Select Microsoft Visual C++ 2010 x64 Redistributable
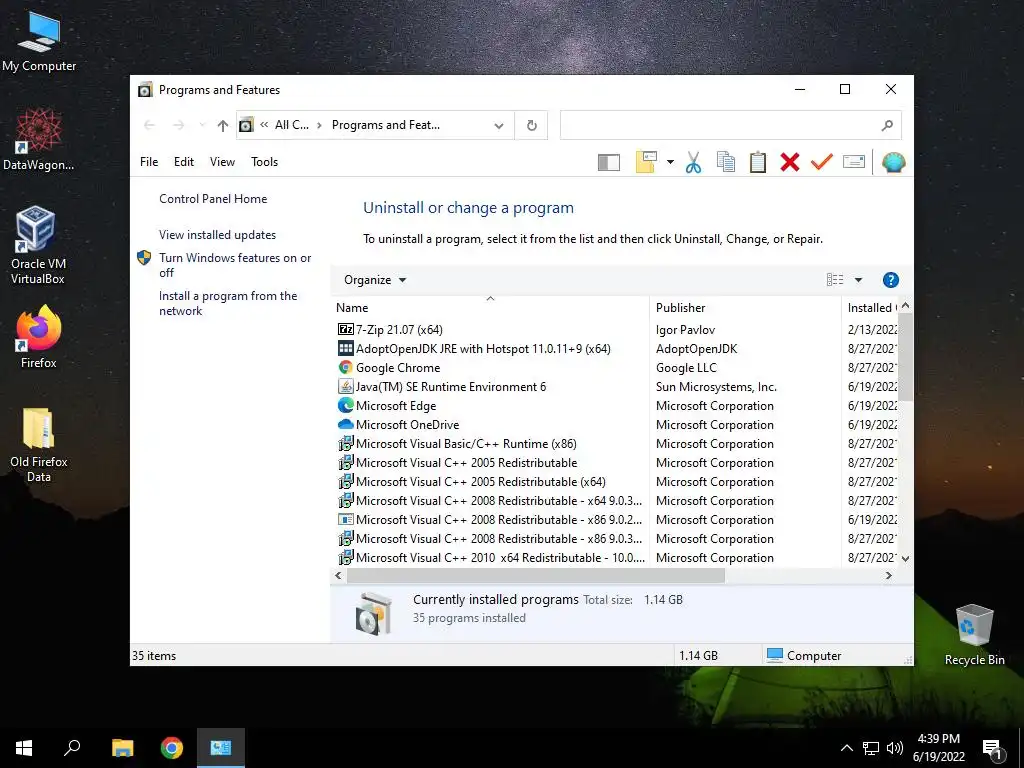Screen dimensions: 1024x768 (x=500, y=558)
